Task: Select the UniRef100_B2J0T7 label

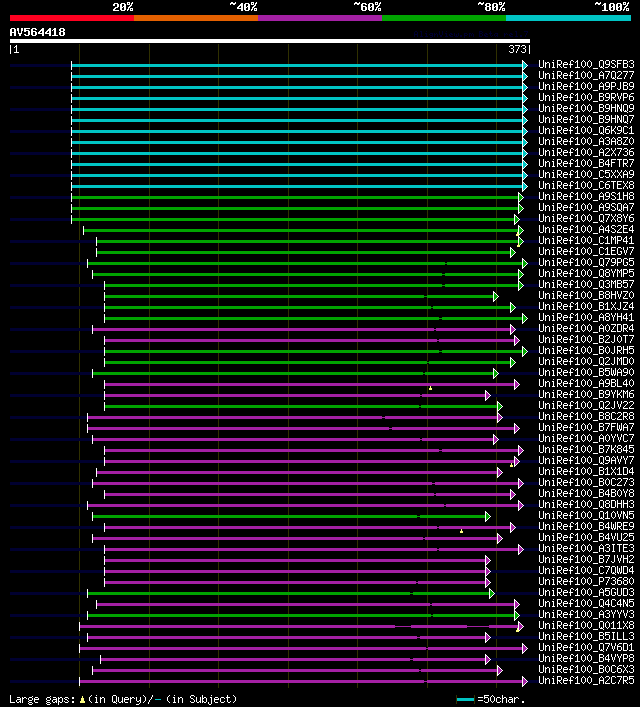Action: [x=586, y=339]
